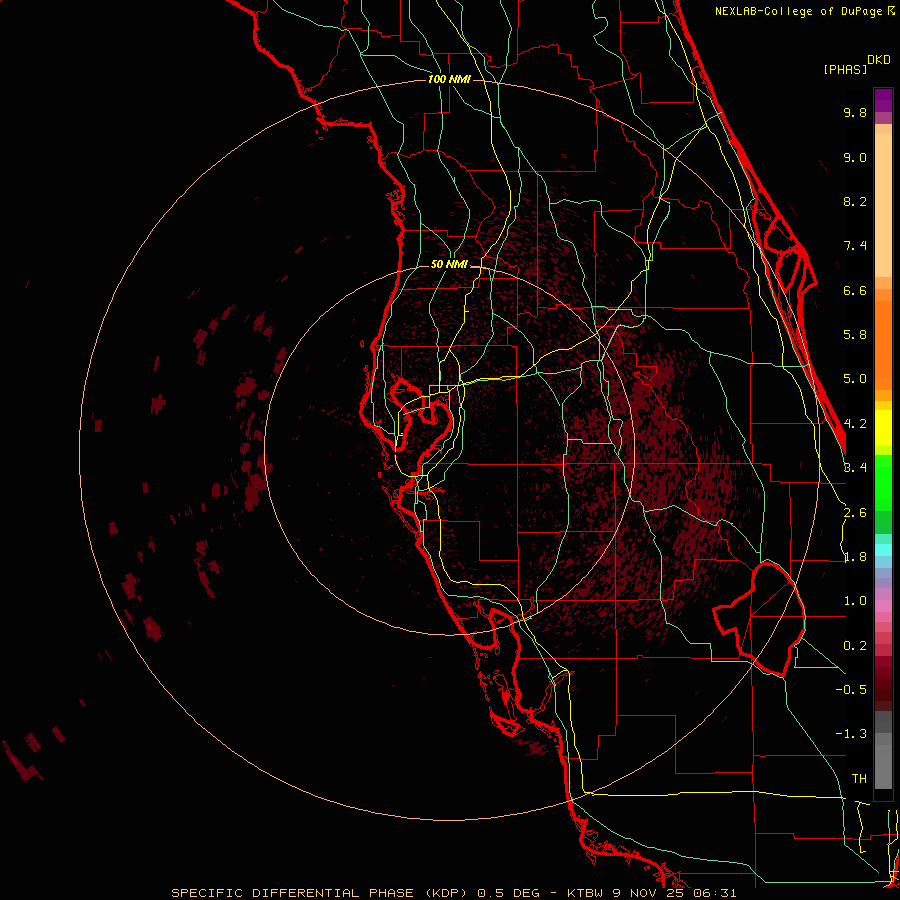Click the 9.0 color scale value

(855, 157)
